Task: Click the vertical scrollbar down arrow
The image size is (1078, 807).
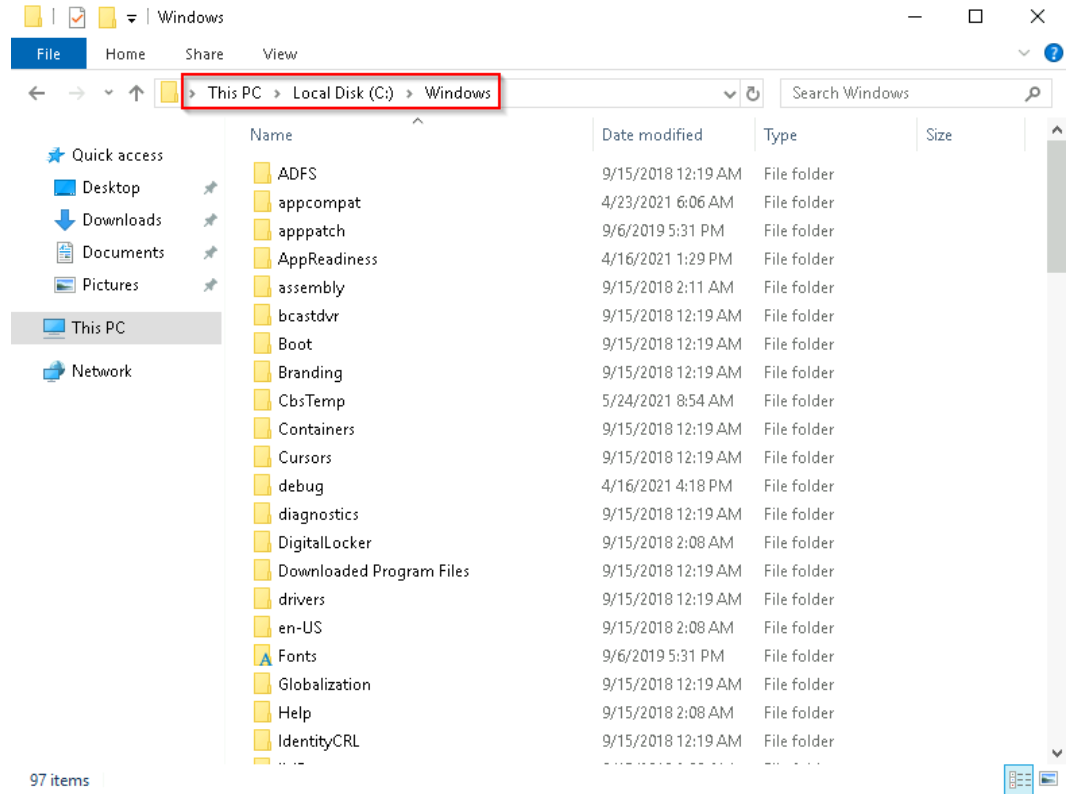Action: (x=1058, y=753)
